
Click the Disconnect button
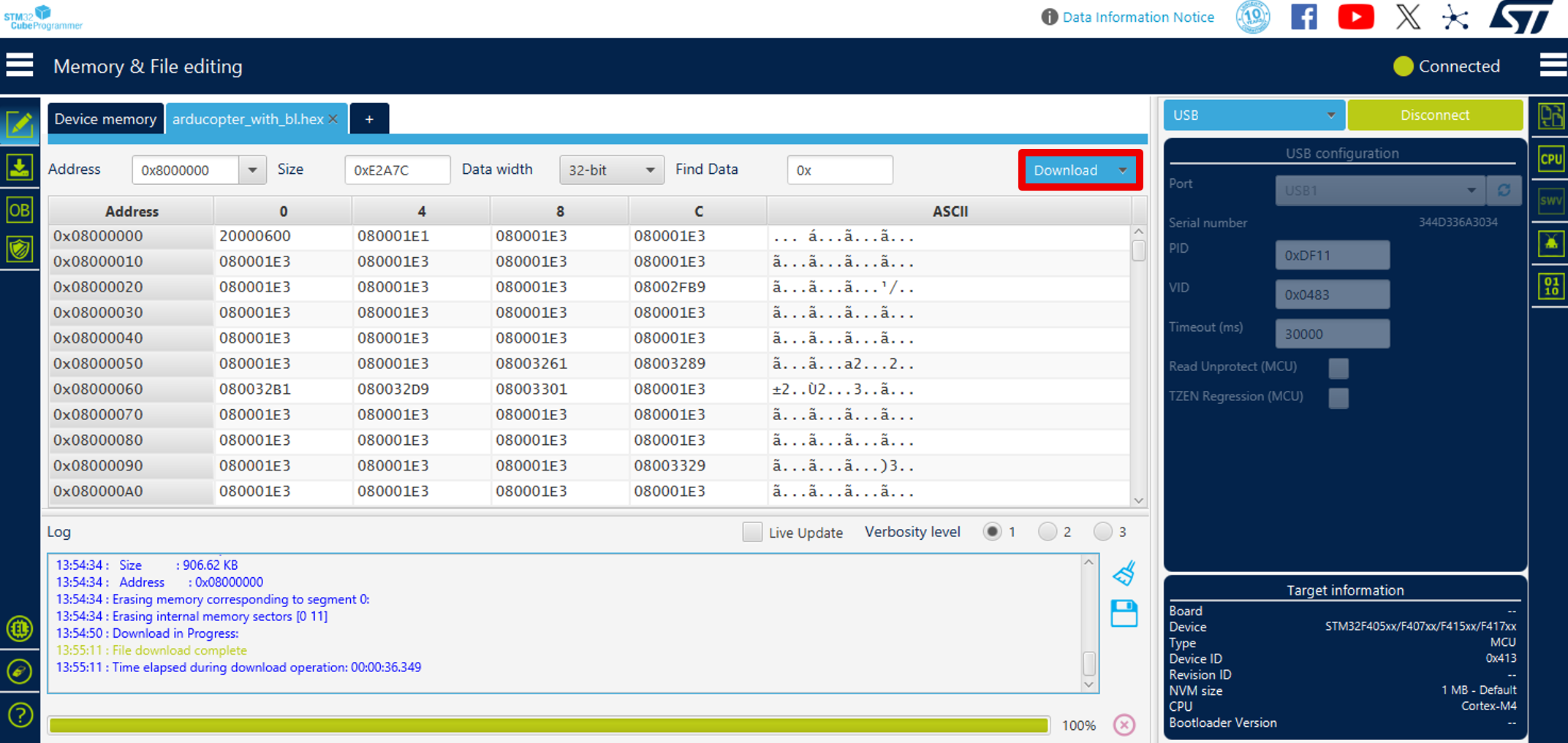tap(1435, 115)
